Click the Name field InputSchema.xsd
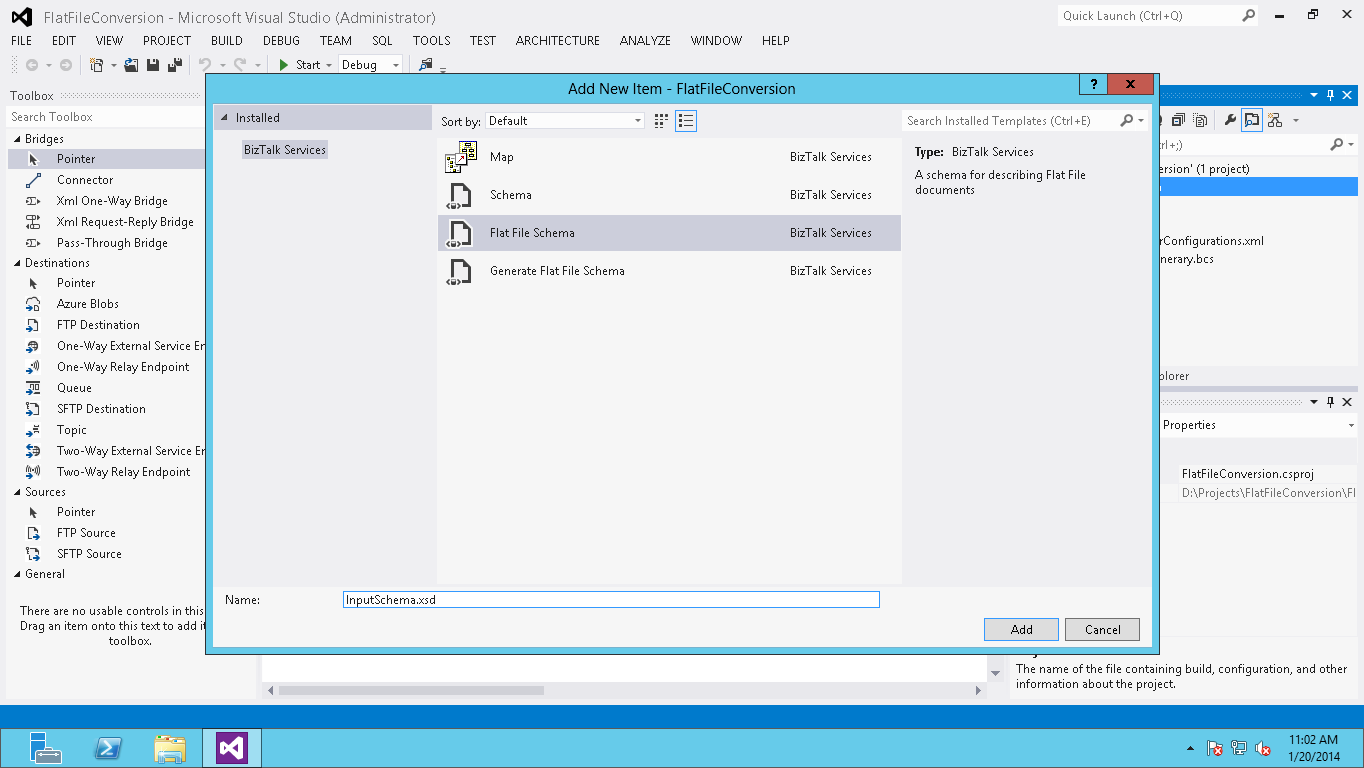The image size is (1364, 768). [611, 600]
